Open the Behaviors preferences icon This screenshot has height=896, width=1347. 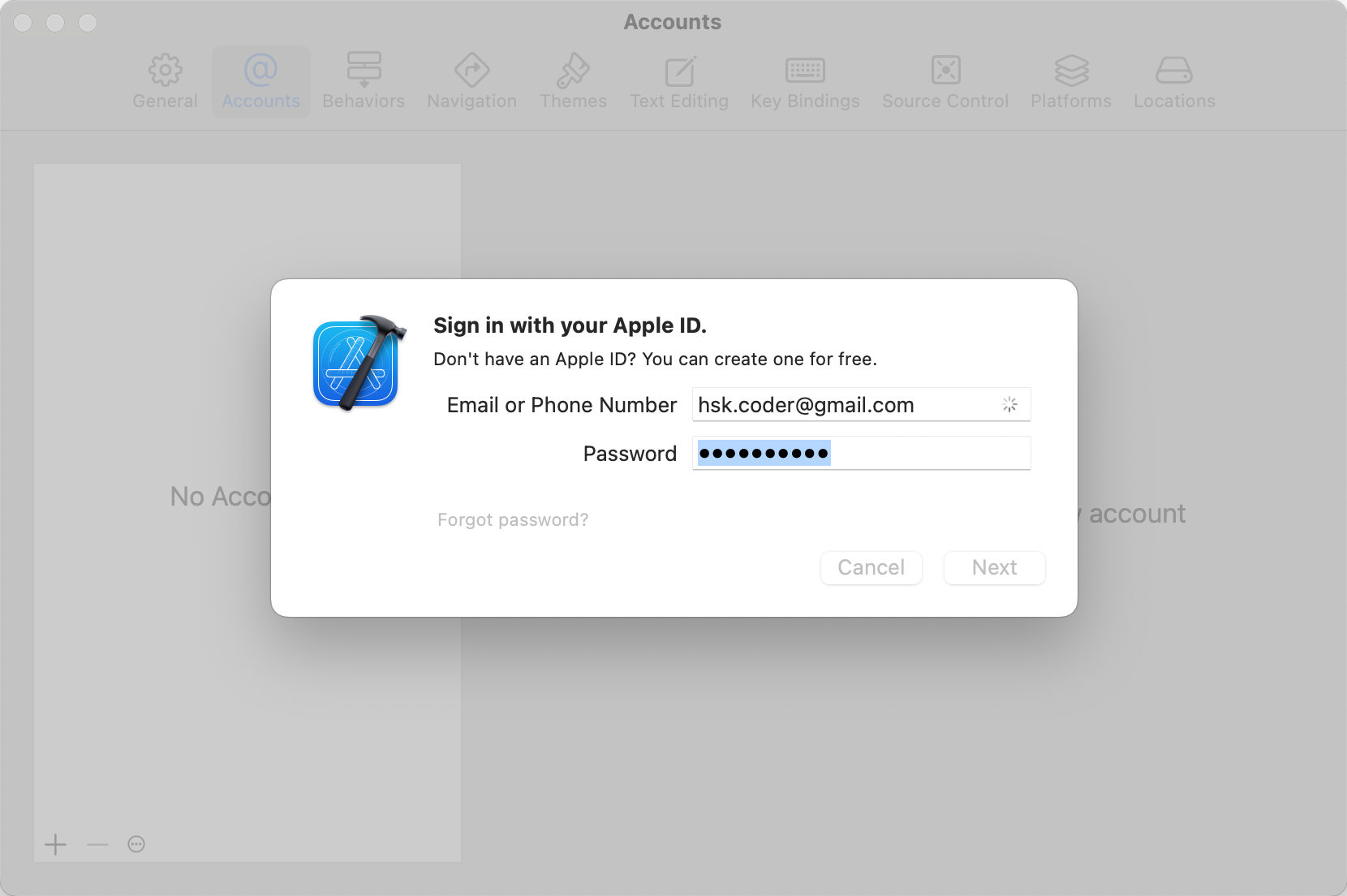364,70
